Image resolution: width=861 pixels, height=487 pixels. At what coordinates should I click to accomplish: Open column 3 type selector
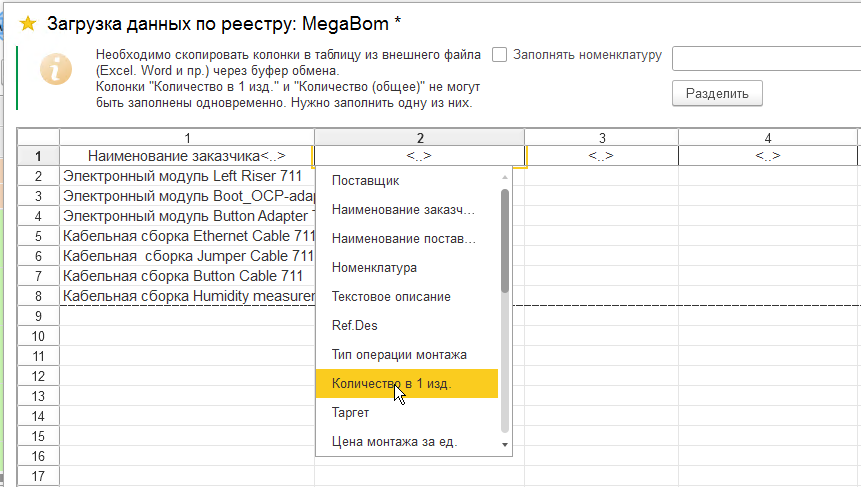[601, 156]
